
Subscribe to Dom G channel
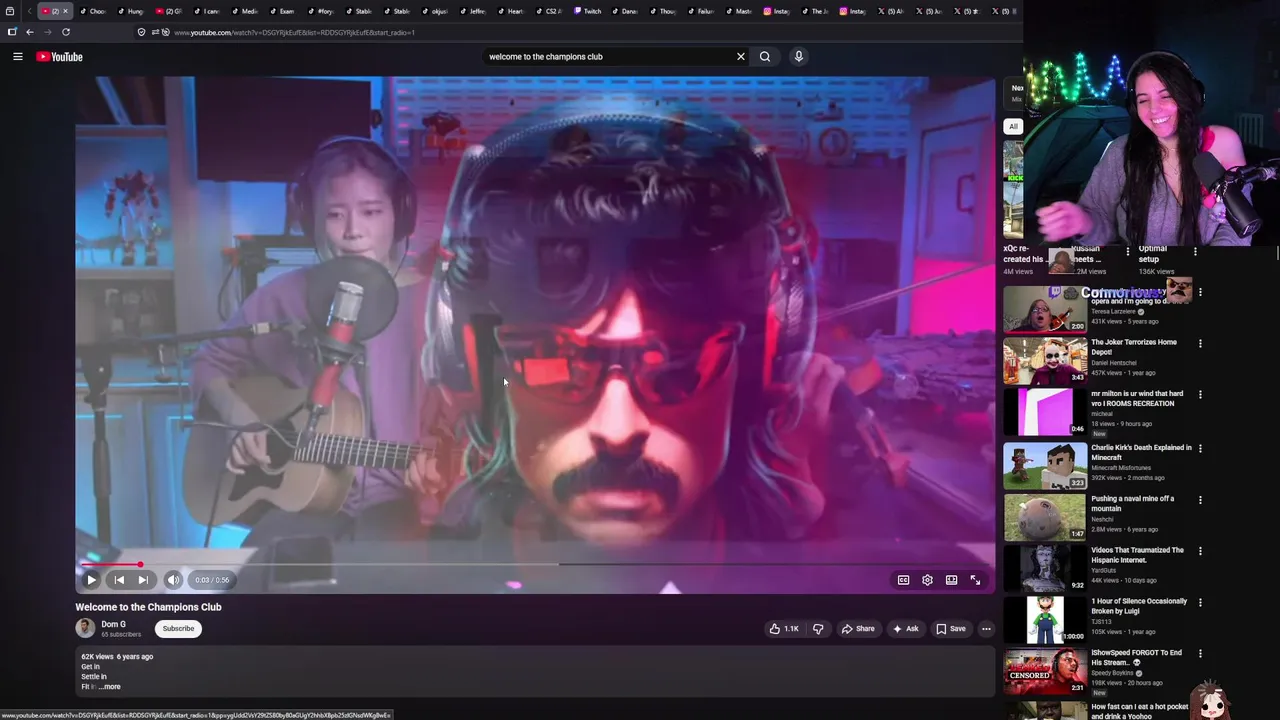[178, 629]
